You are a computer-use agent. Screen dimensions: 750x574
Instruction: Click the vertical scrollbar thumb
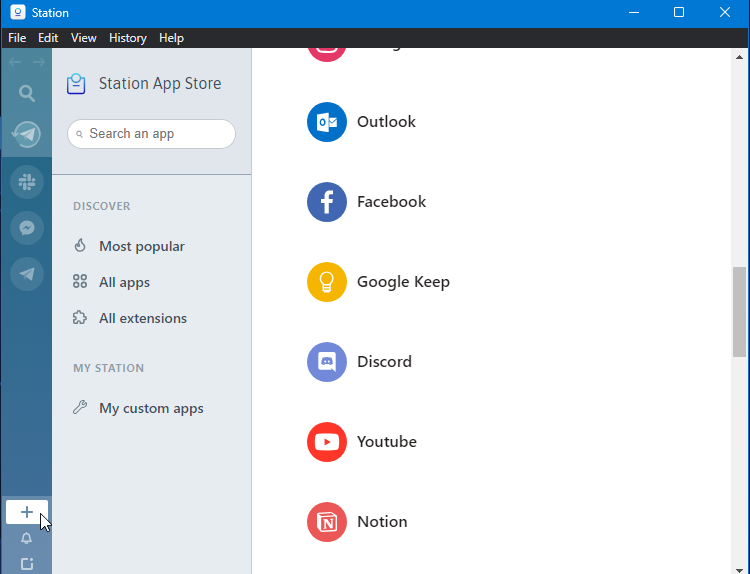[739, 312]
